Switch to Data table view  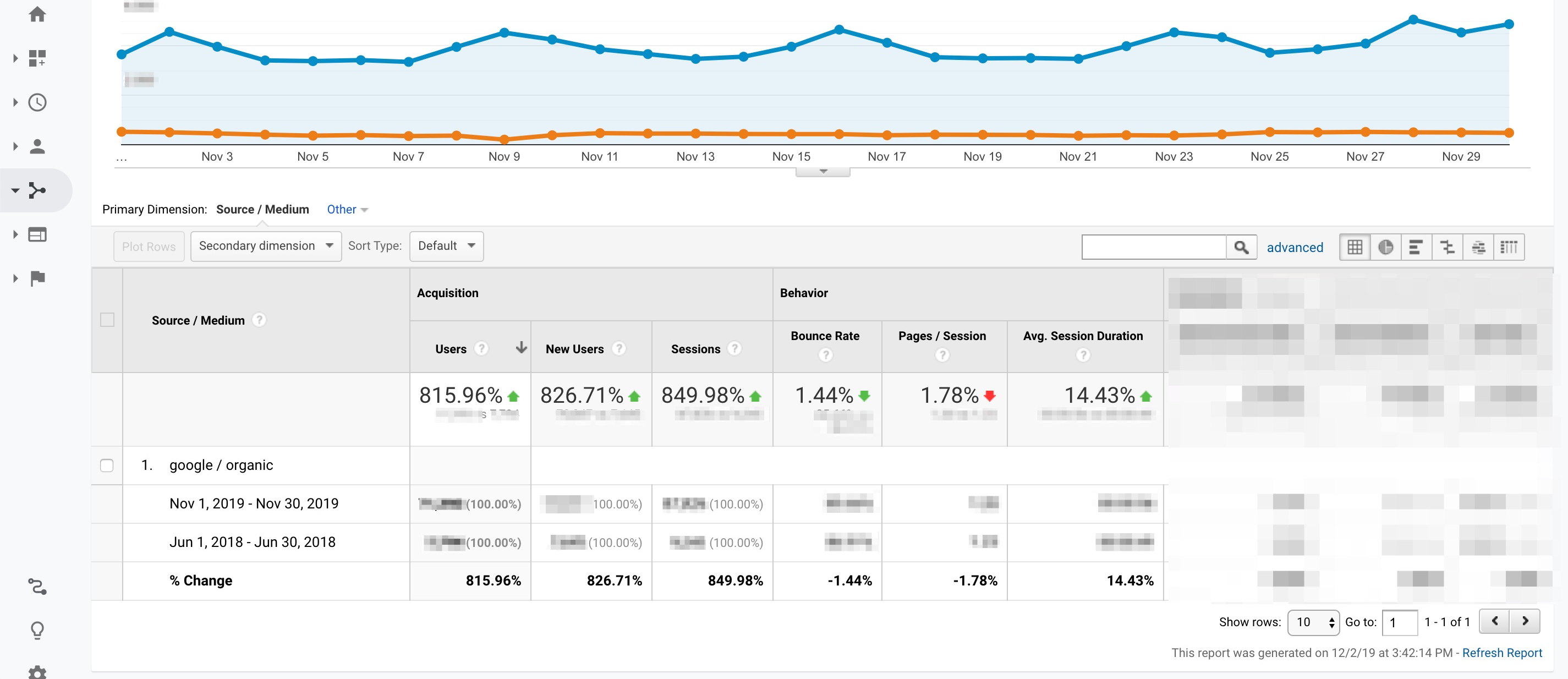point(1355,247)
